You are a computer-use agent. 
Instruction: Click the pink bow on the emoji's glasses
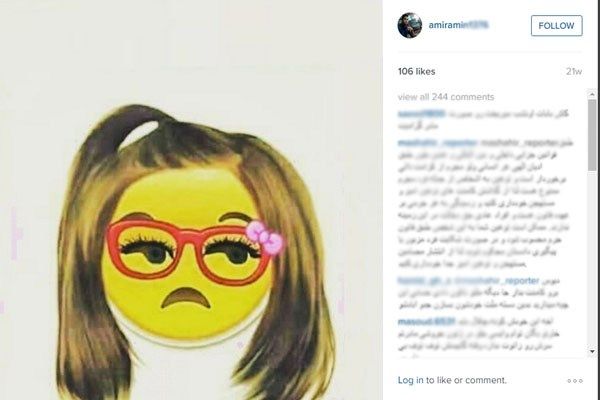click(x=264, y=237)
